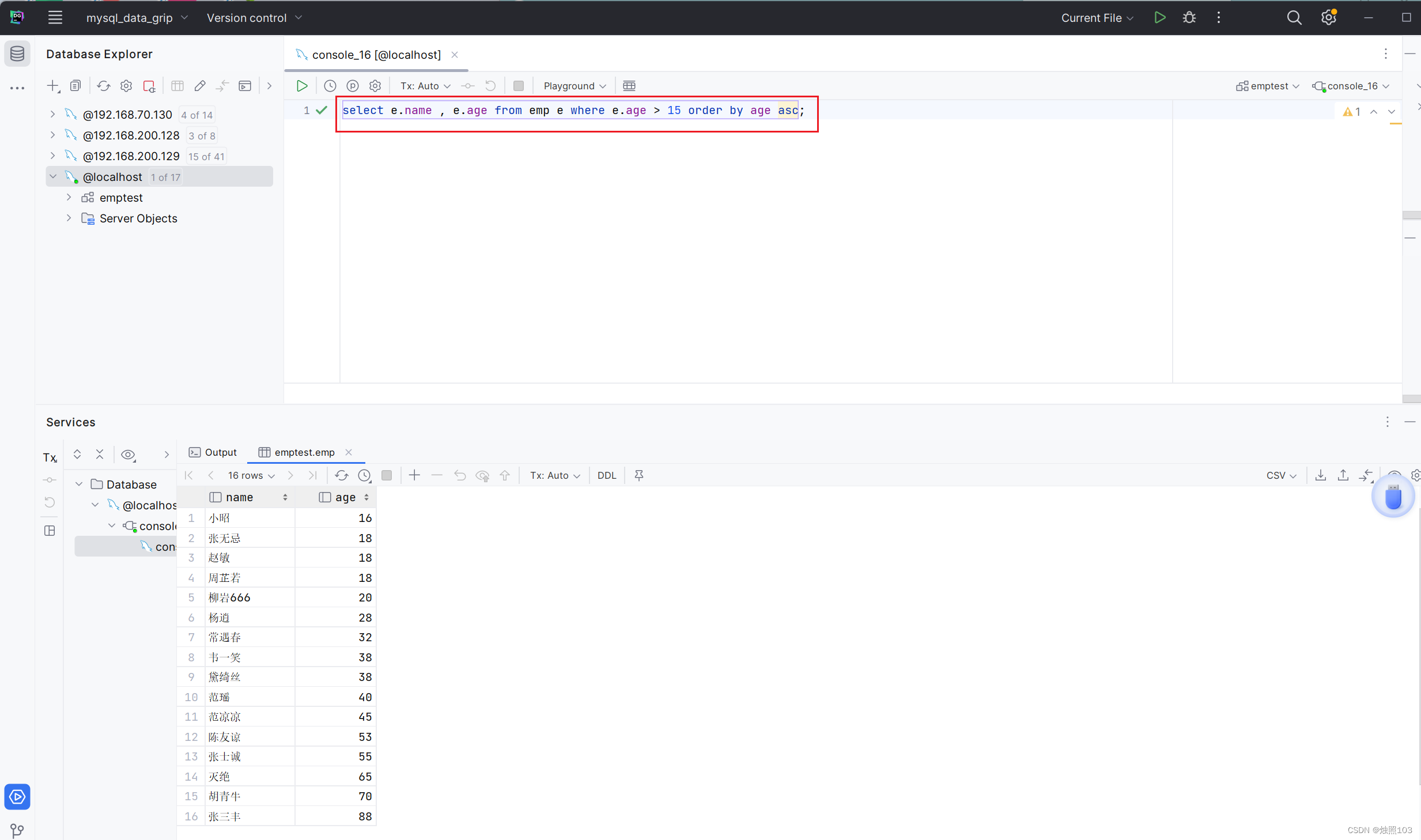Screen dimensions: 1421x840
Task: Export data with the download icon
Action: click(x=1321, y=475)
